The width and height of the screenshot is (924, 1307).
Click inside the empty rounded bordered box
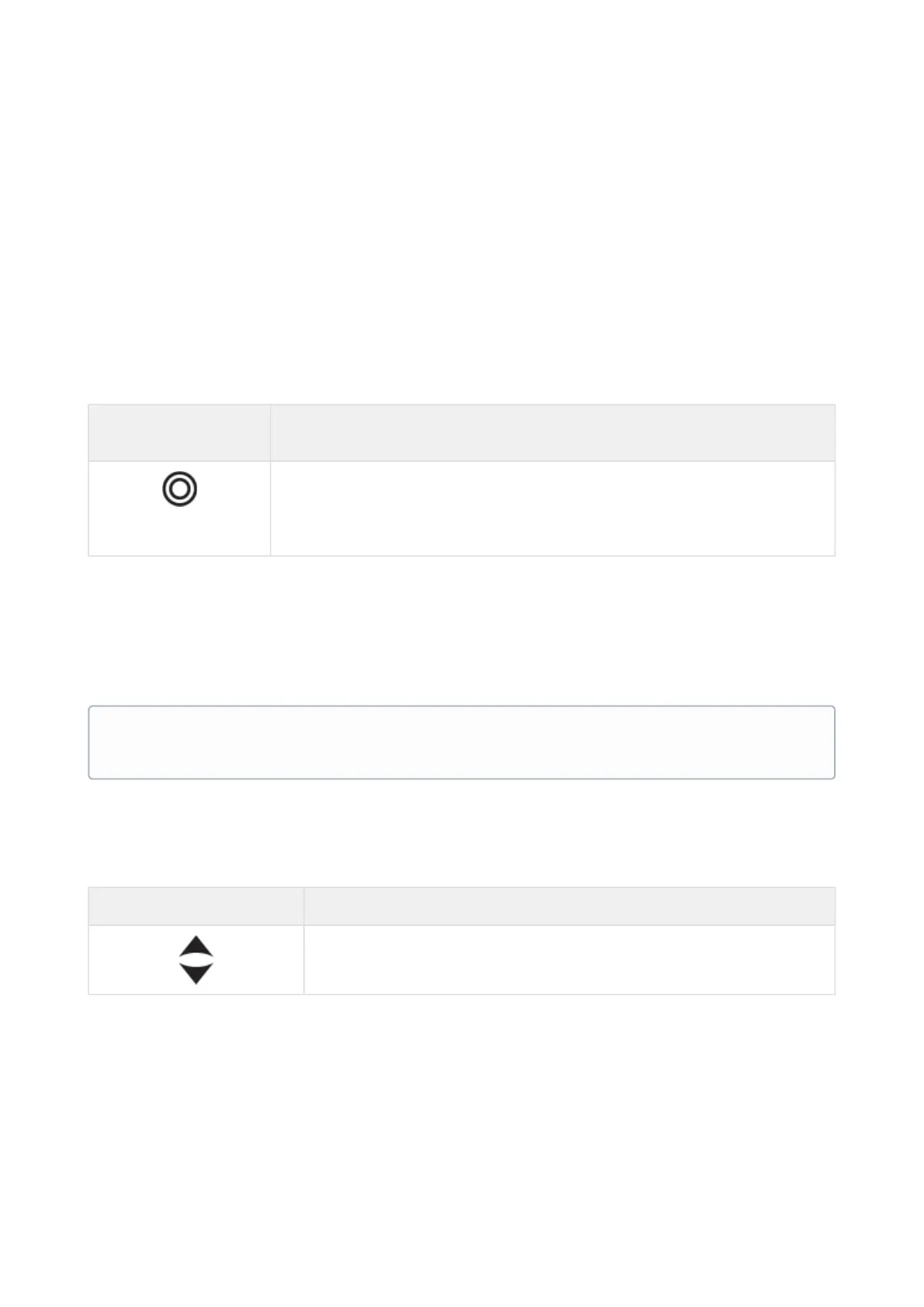(x=462, y=742)
